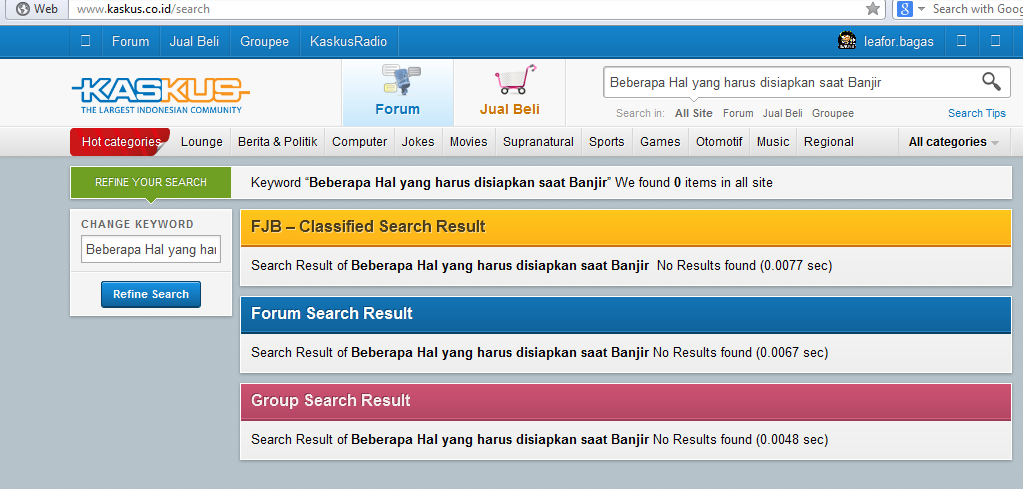The image size is (1023, 489).
Task: Click the Web globe icon
Action: tap(23, 8)
